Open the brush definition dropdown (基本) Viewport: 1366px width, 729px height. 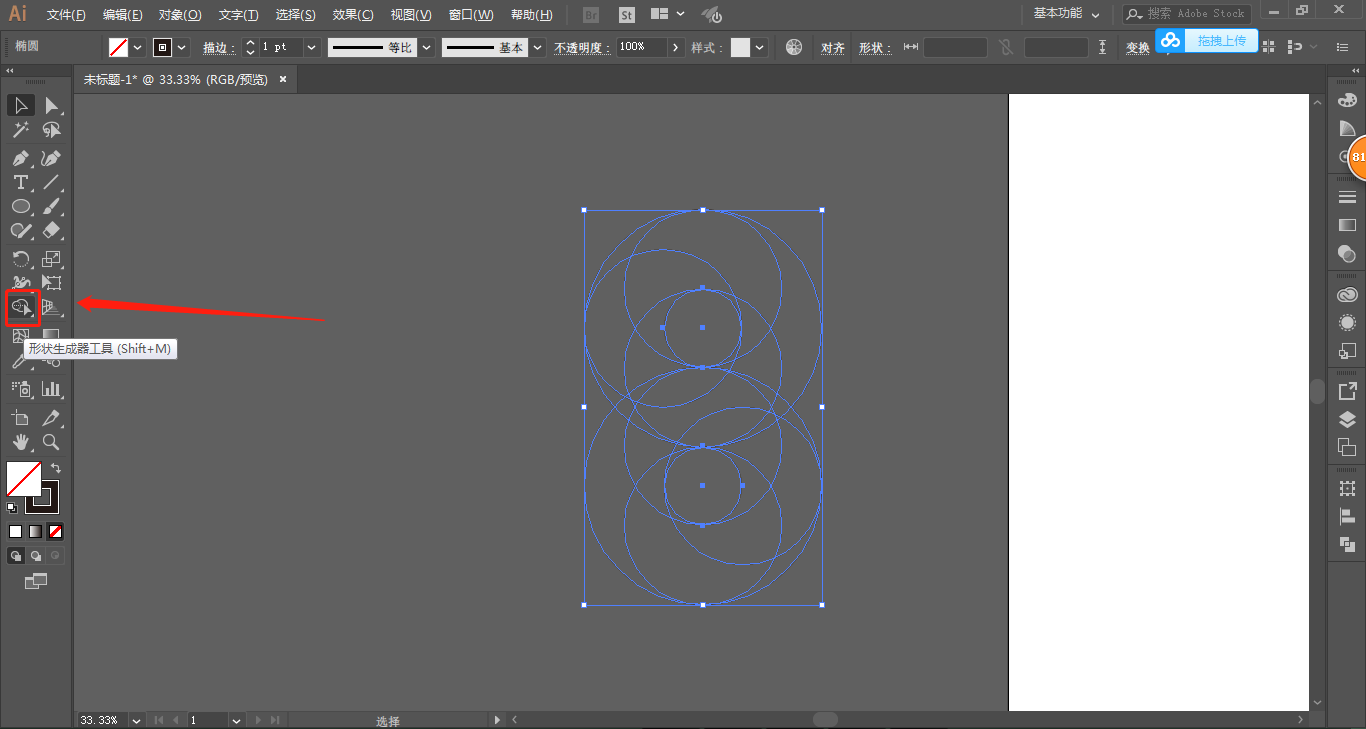point(538,47)
